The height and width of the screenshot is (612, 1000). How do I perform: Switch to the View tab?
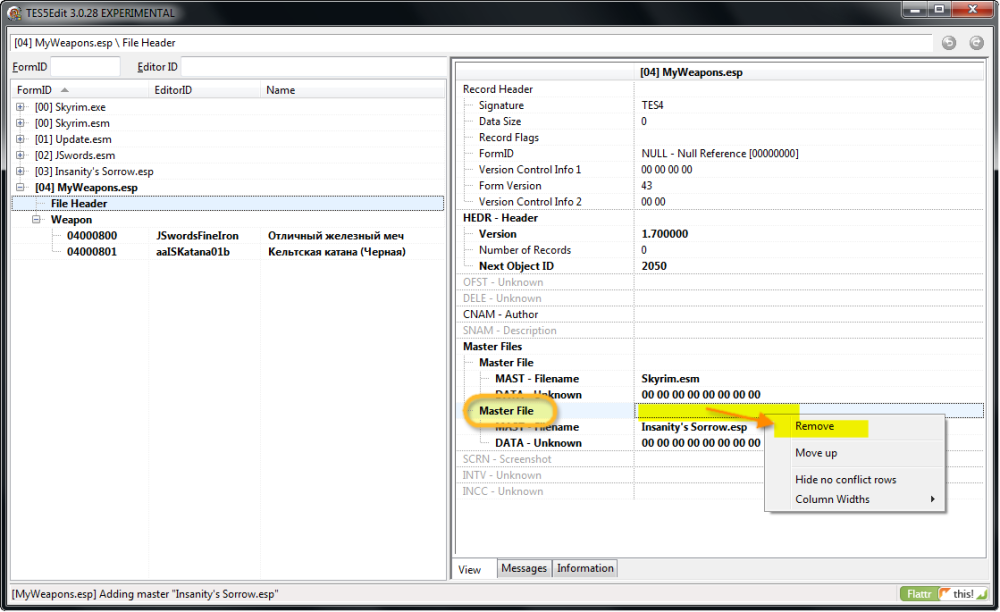coord(469,570)
